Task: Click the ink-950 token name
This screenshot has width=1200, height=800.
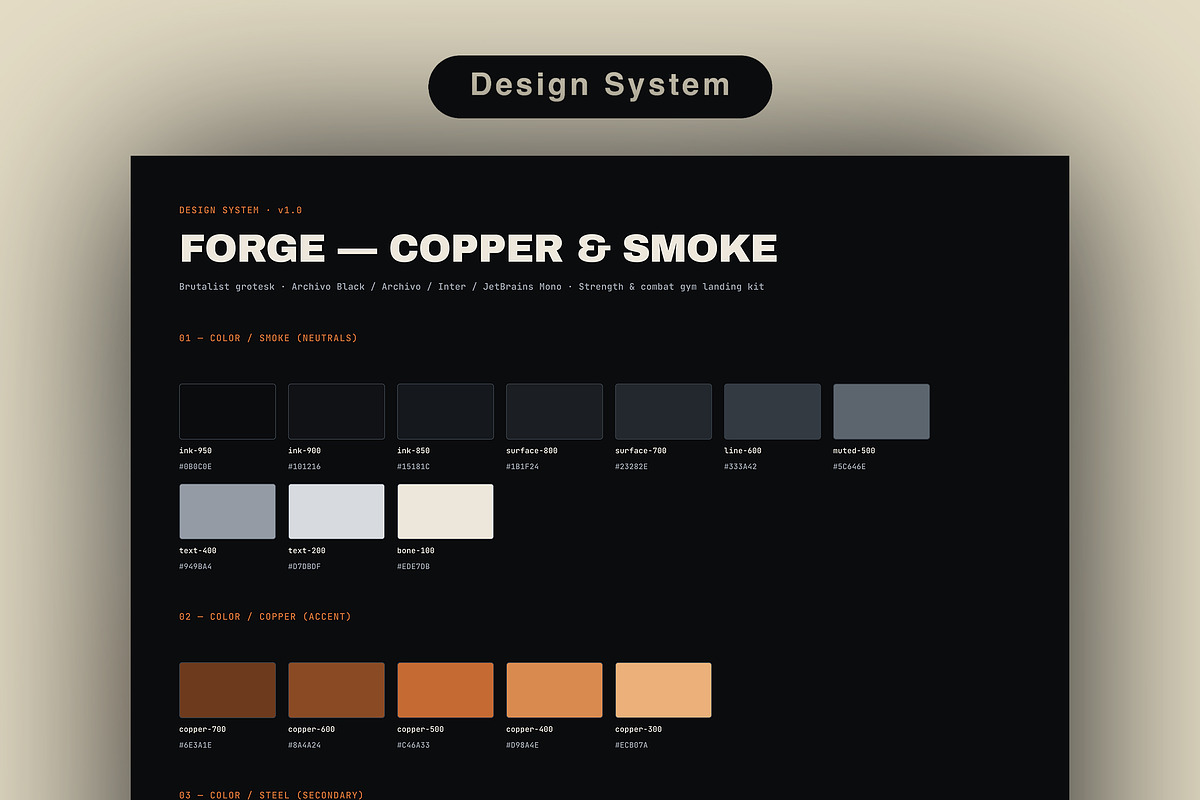Action: pos(195,451)
